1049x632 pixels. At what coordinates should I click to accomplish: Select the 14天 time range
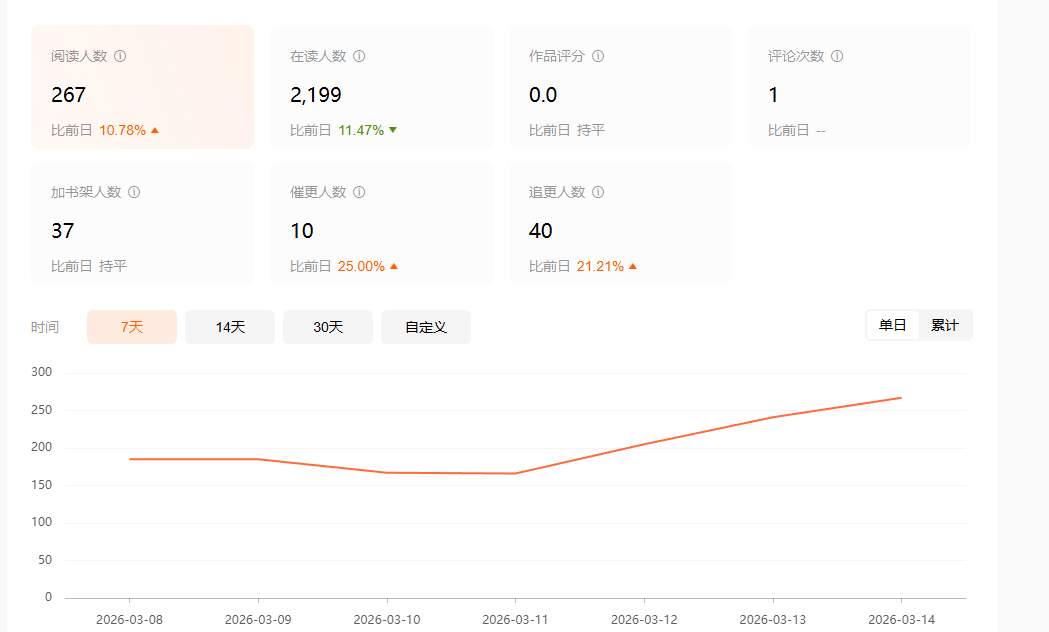[230, 327]
